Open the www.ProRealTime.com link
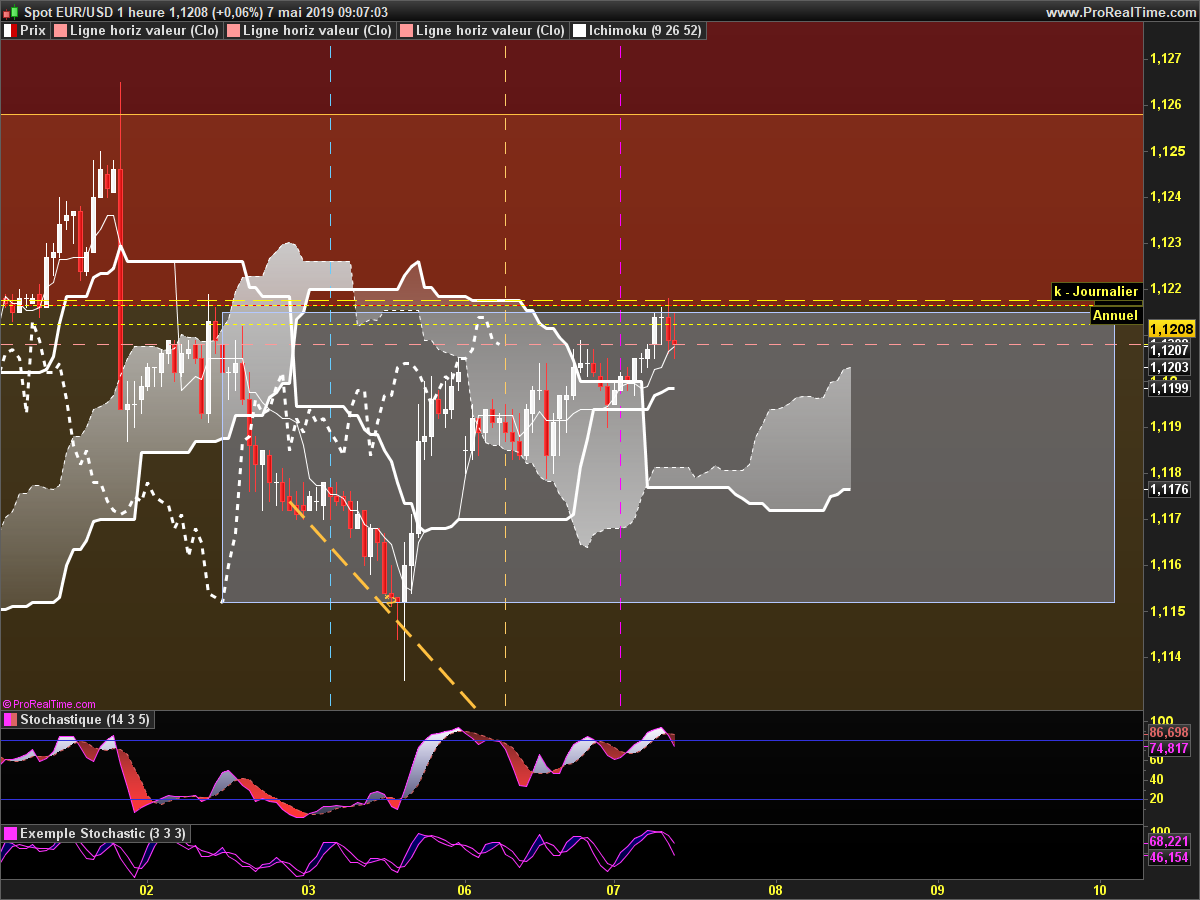Viewport: 1200px width, 900px height. (x=1120, y=12)
